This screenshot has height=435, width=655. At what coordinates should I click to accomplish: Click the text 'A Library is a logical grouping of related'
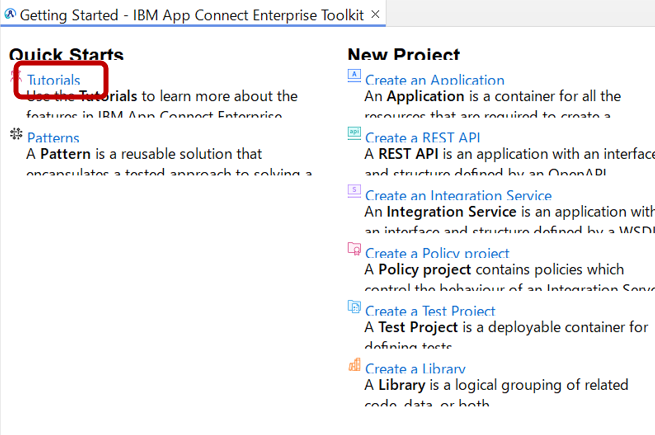click(496, 384)
